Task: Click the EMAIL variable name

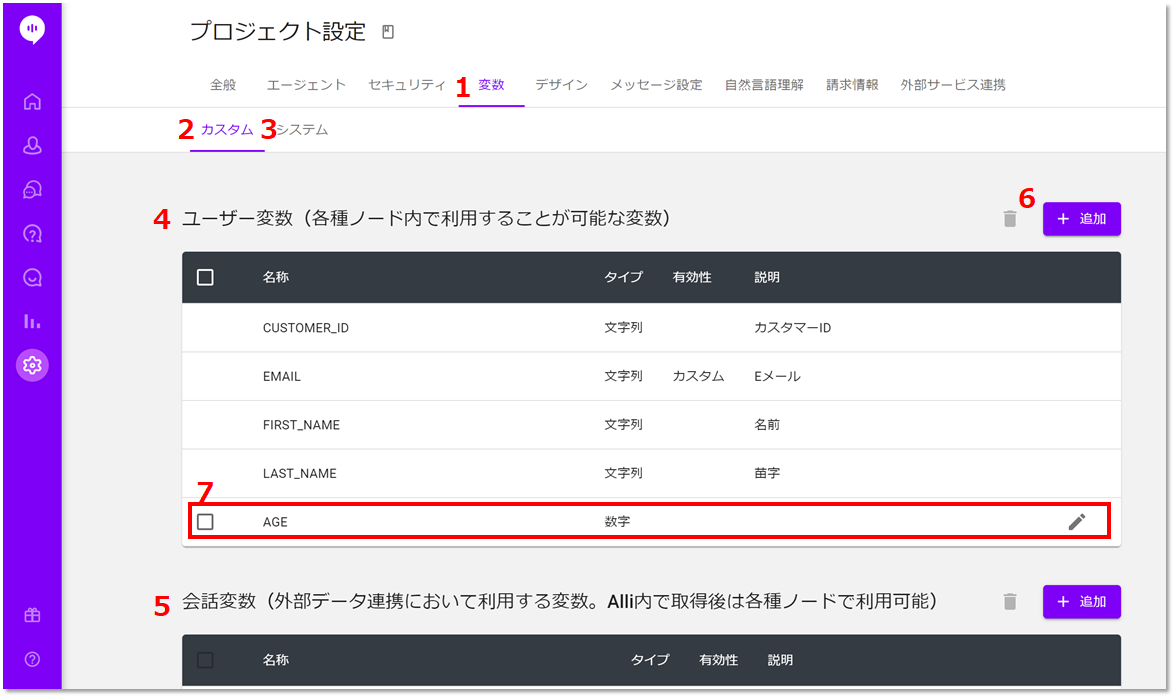Action: click(282, 376)
